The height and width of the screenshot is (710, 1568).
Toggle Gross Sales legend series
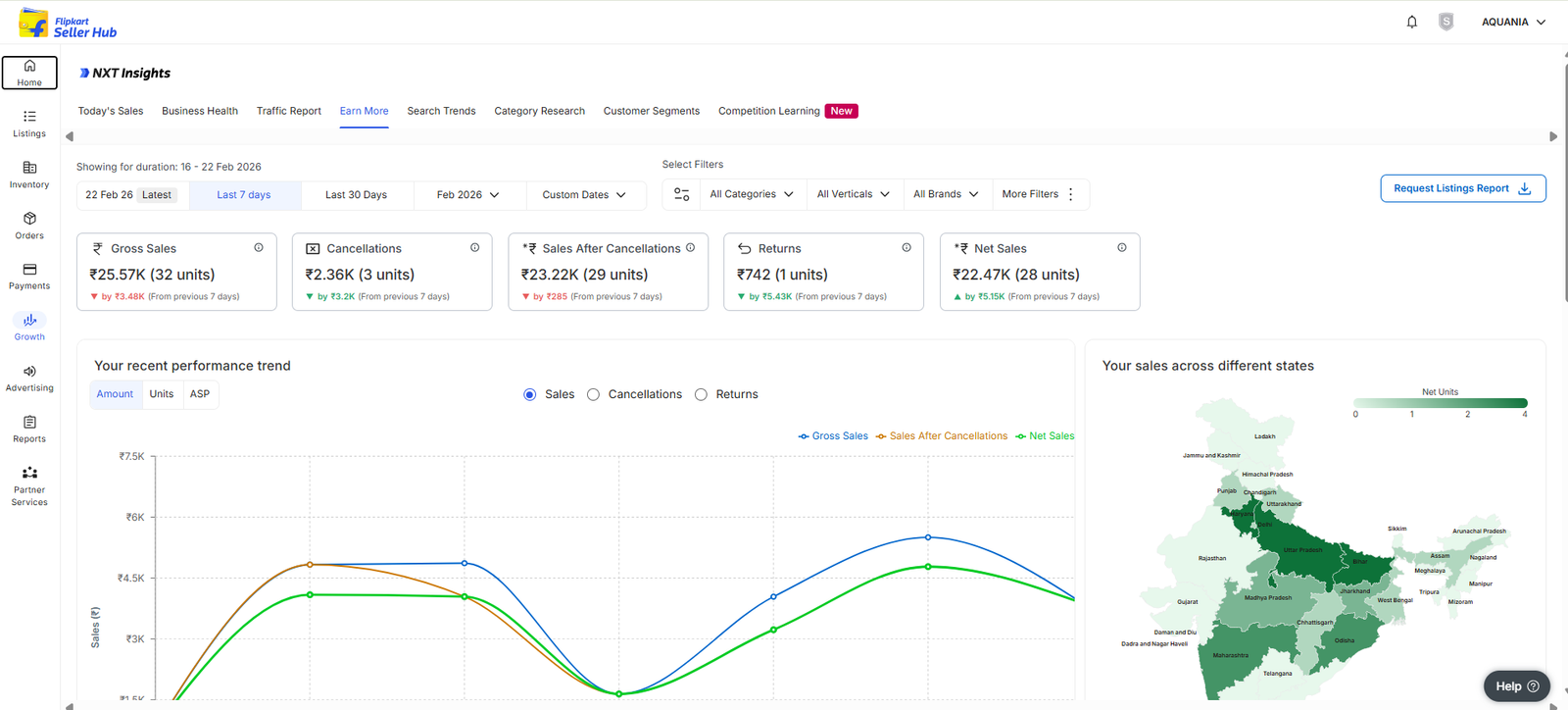833,436
